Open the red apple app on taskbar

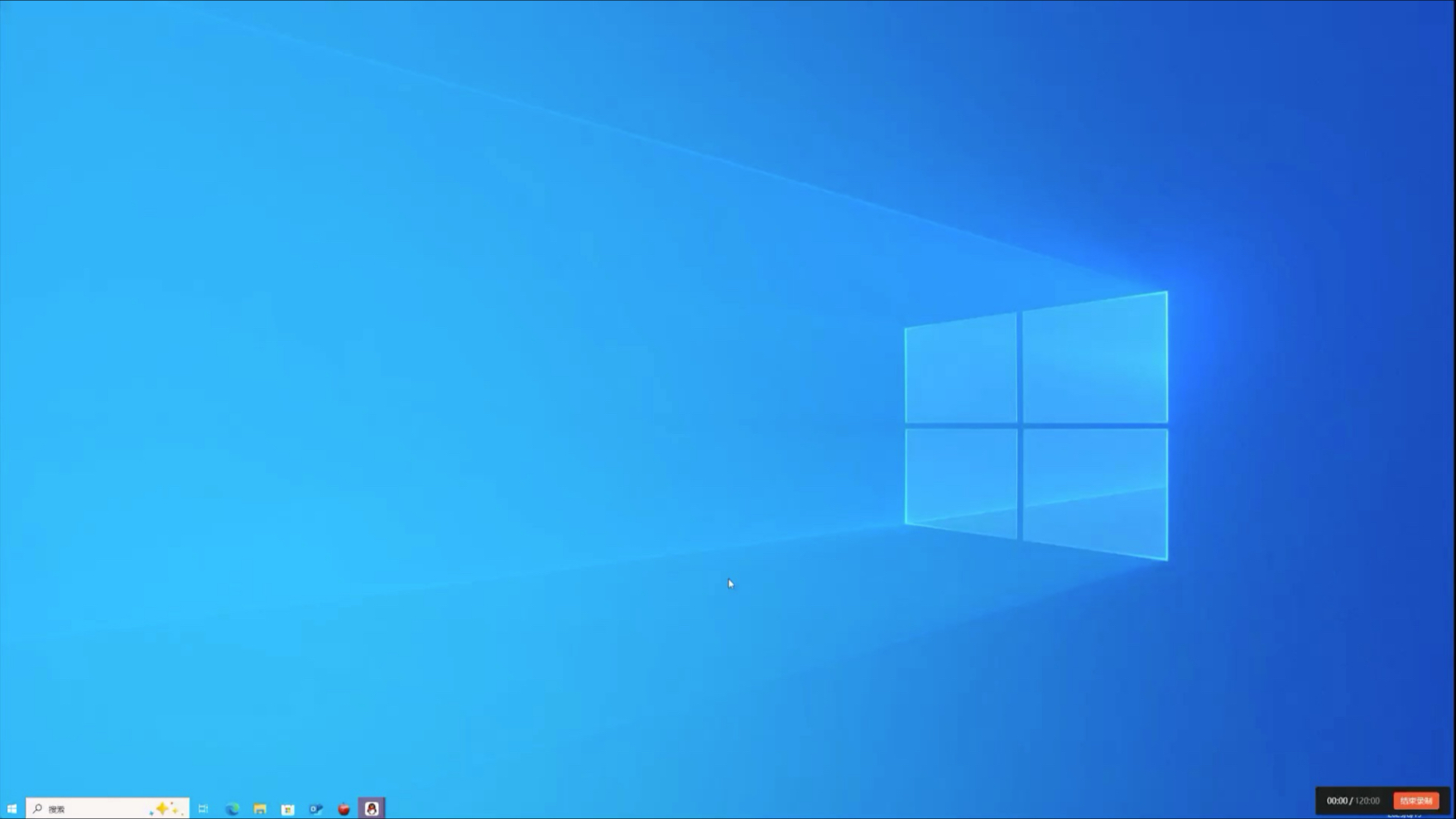tap(344, 809)
